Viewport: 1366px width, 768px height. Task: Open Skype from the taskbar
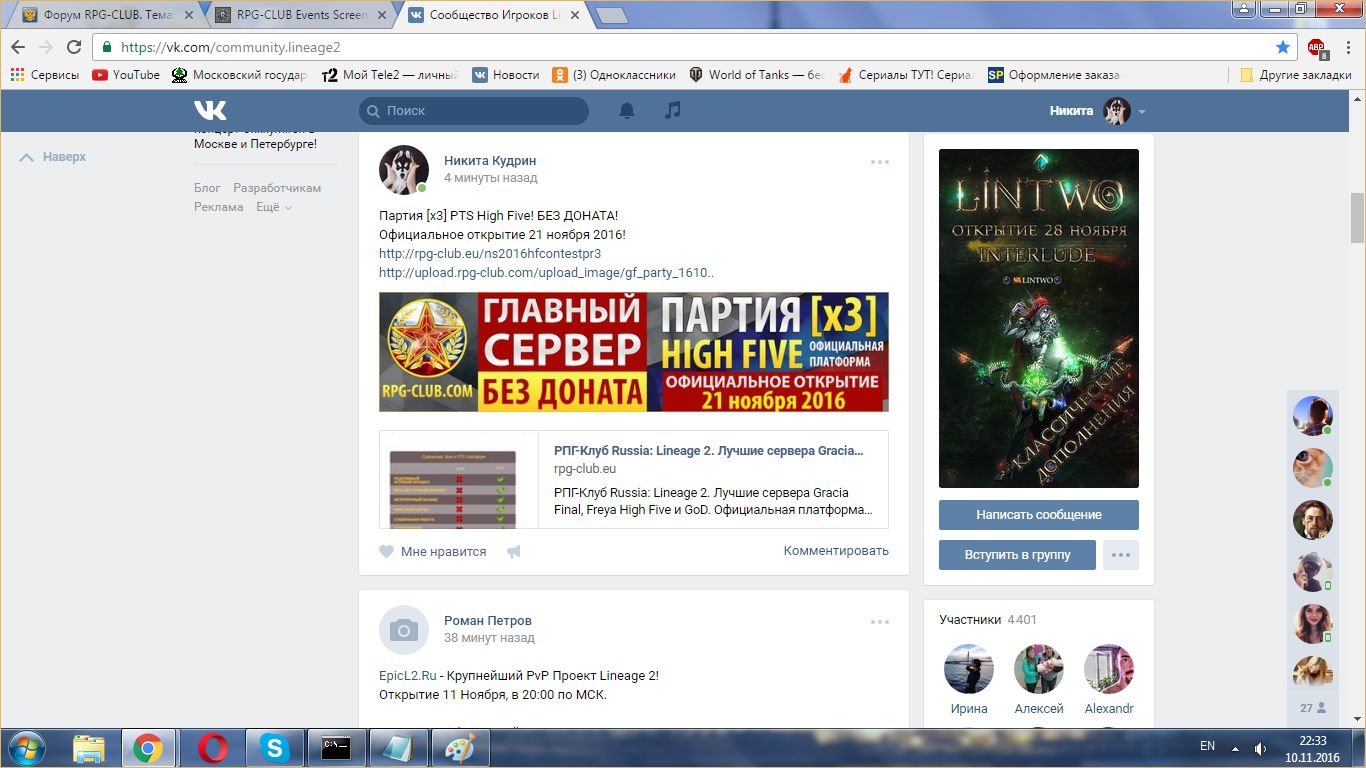tap(274, 748)
